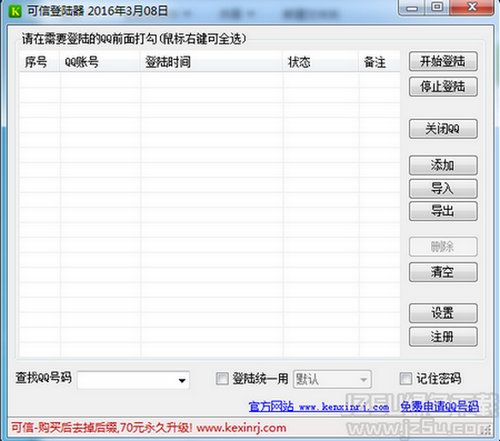Sort by the QQ账号 column header
The image size is (500, 441).
100,62
